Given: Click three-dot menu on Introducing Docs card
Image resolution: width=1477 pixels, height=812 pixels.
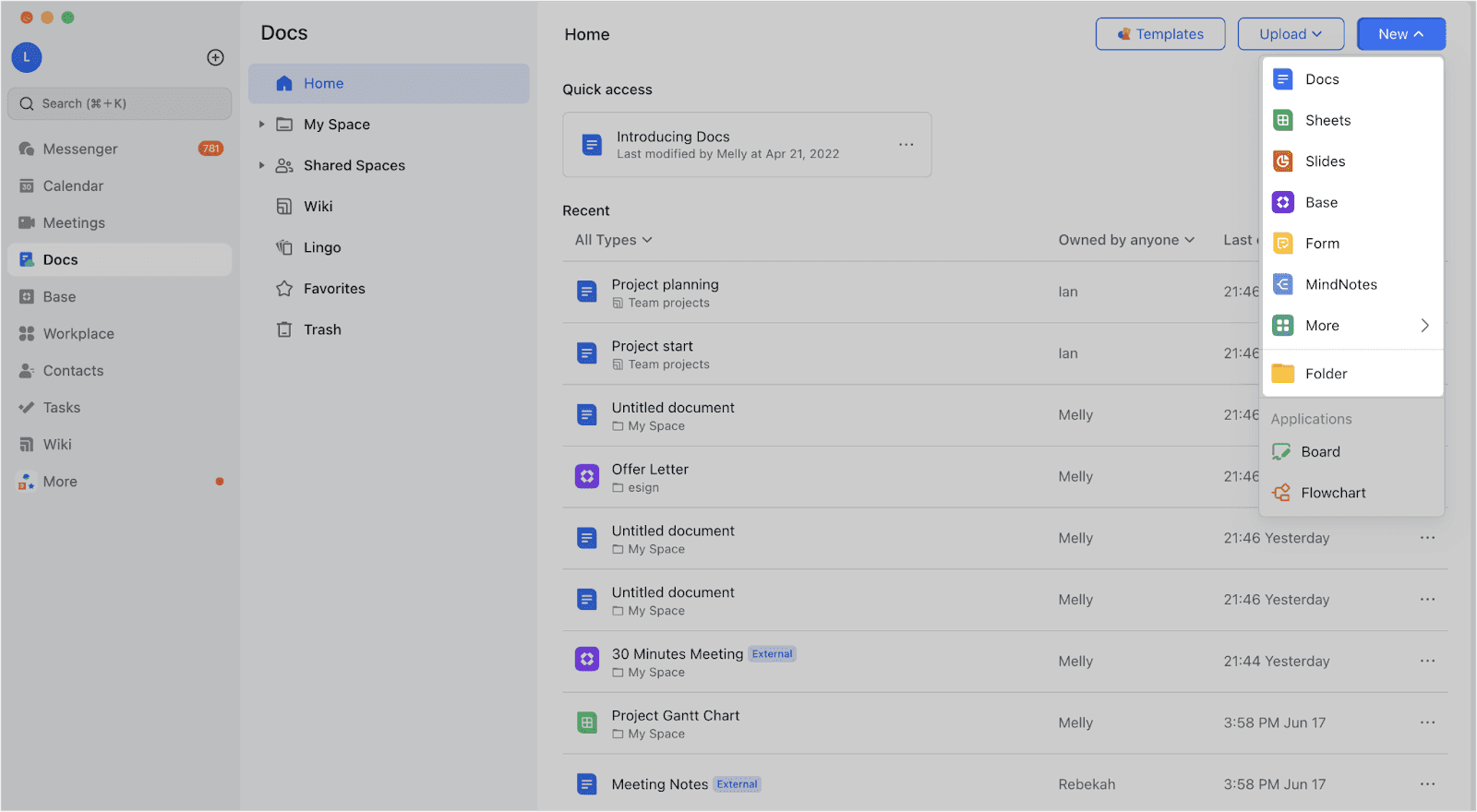Looking at the screenshot, I should pyautogui.click(x=907, y=145).
